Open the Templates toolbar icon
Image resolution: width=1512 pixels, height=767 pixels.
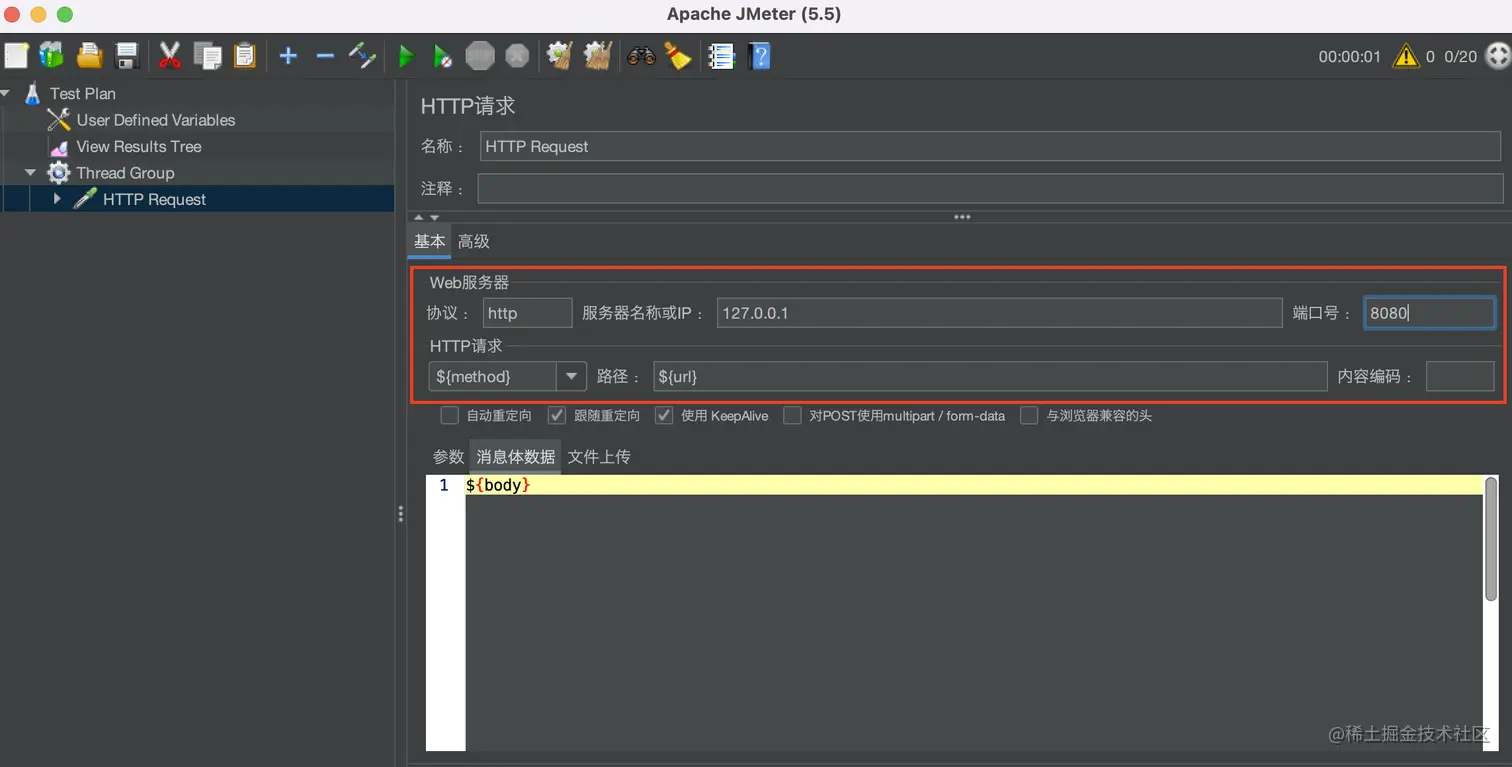52,56
